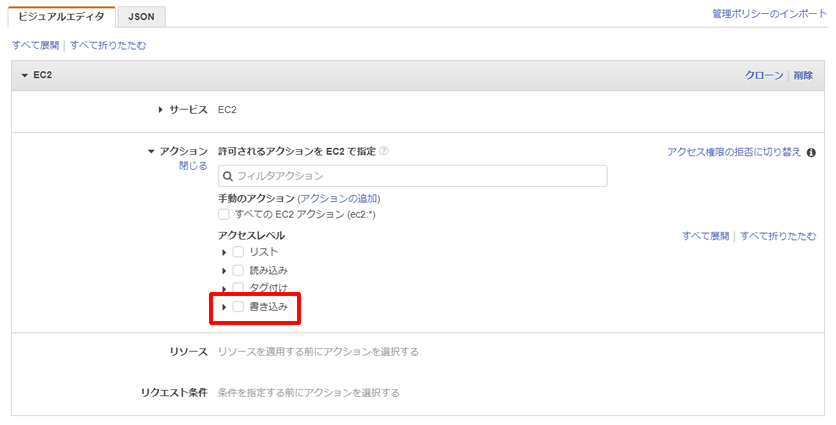Click リソースを適用する前にアクションを選択する text
This screenshot has height=425, width=836.
(x=318, y=352)
